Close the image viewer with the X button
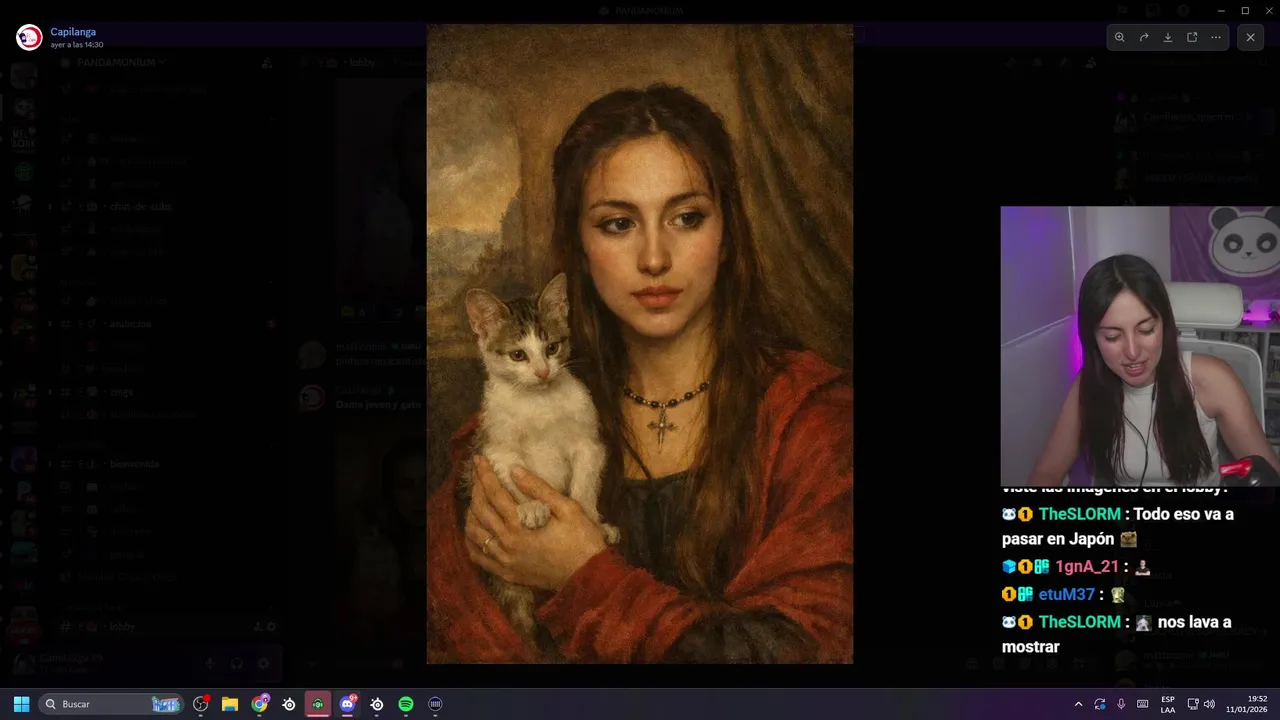 click(x=1250, y=37)
